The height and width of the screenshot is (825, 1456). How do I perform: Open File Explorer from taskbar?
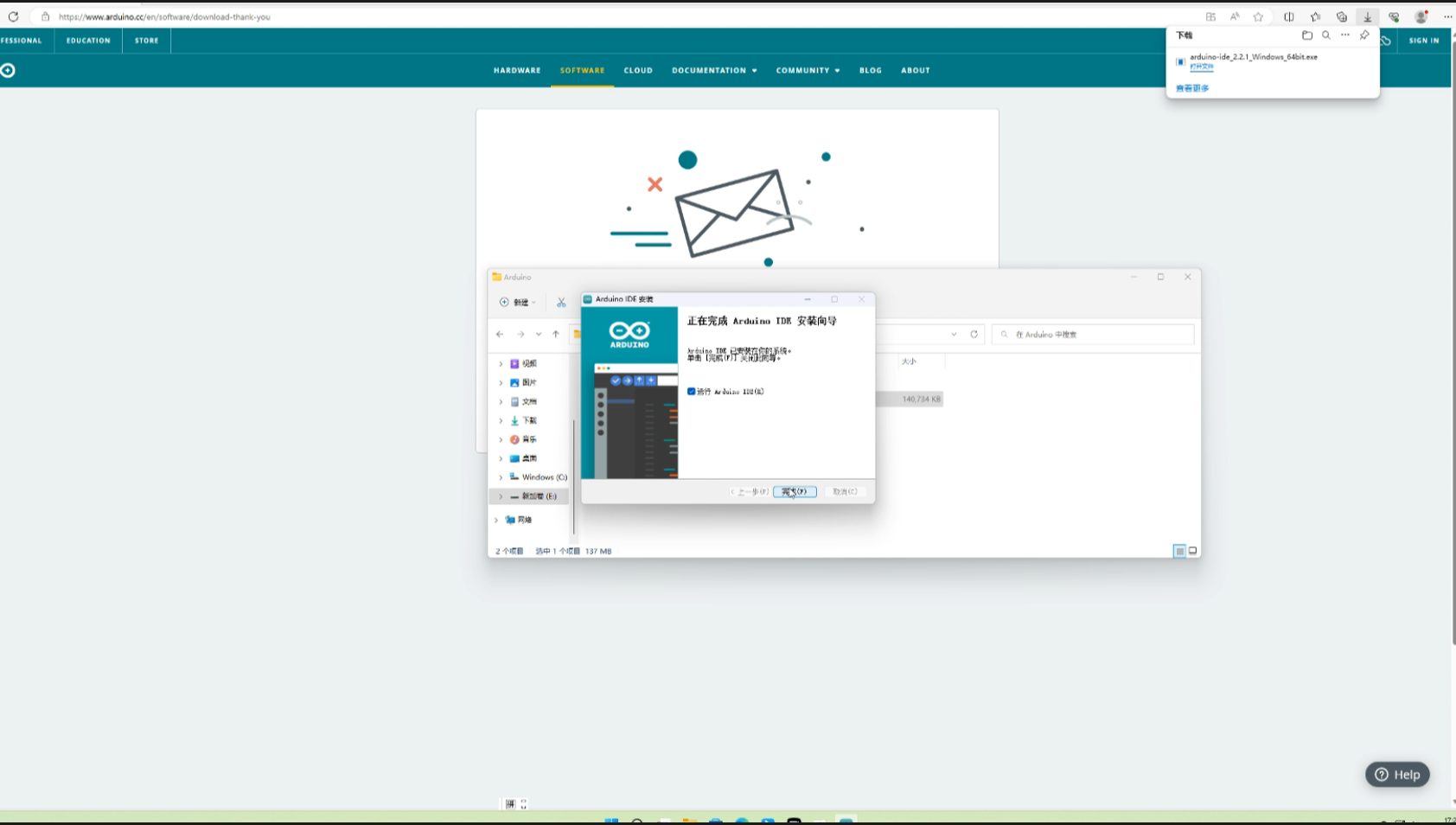(689, 821)
